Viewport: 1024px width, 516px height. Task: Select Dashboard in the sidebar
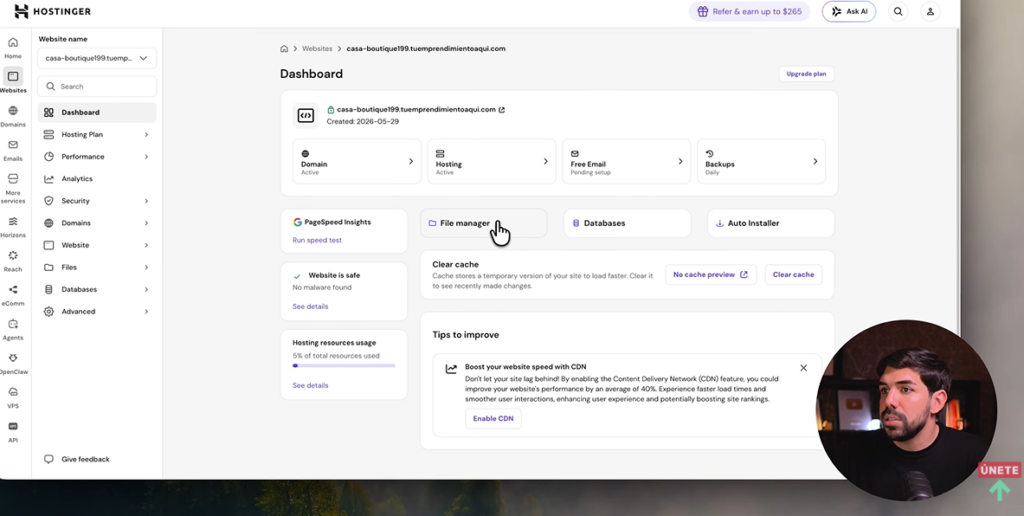click(97, 112)
